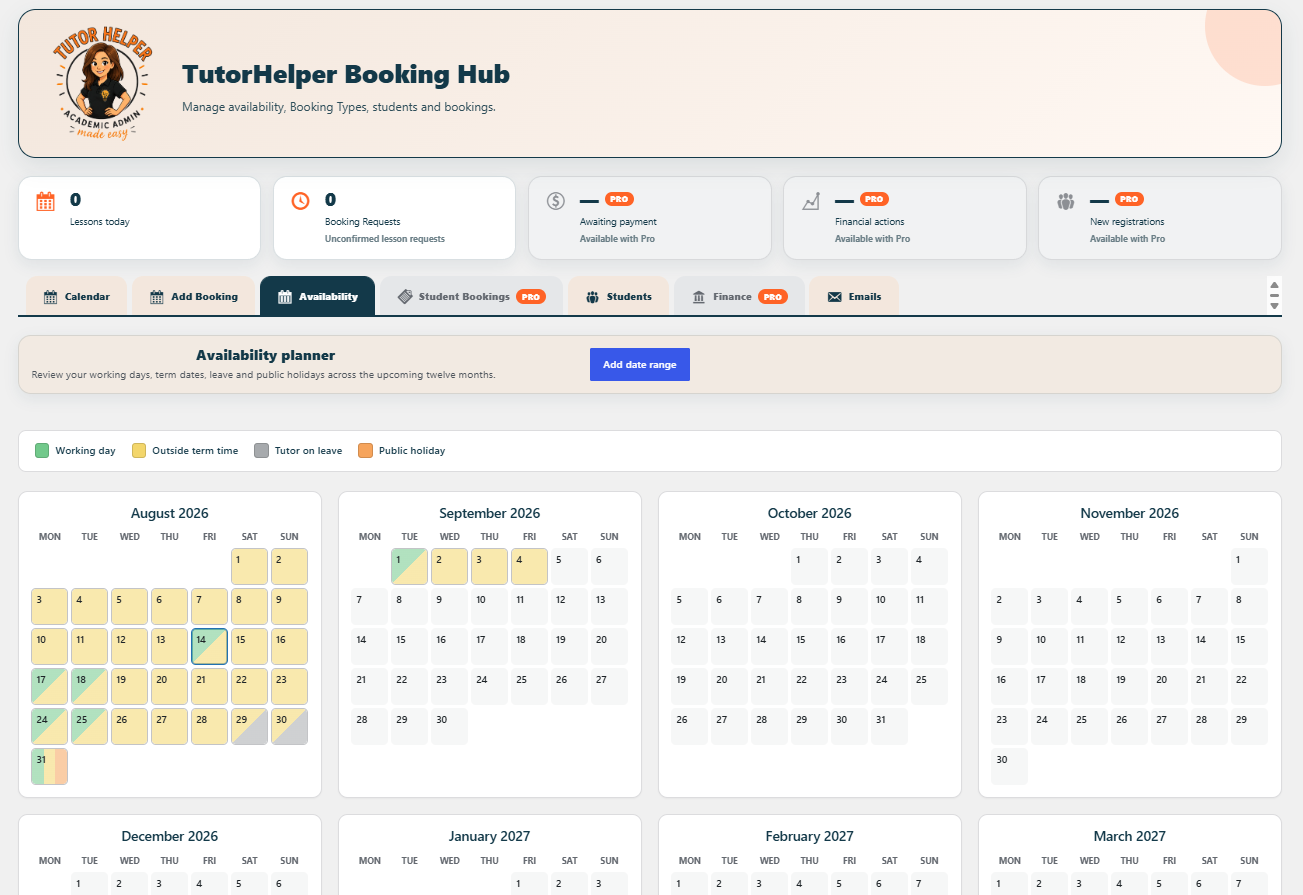This screenshot has width=1303, height=895.
Task: Click the TutorHelper Booking Hub title
Action: click(x=346, y=75)
